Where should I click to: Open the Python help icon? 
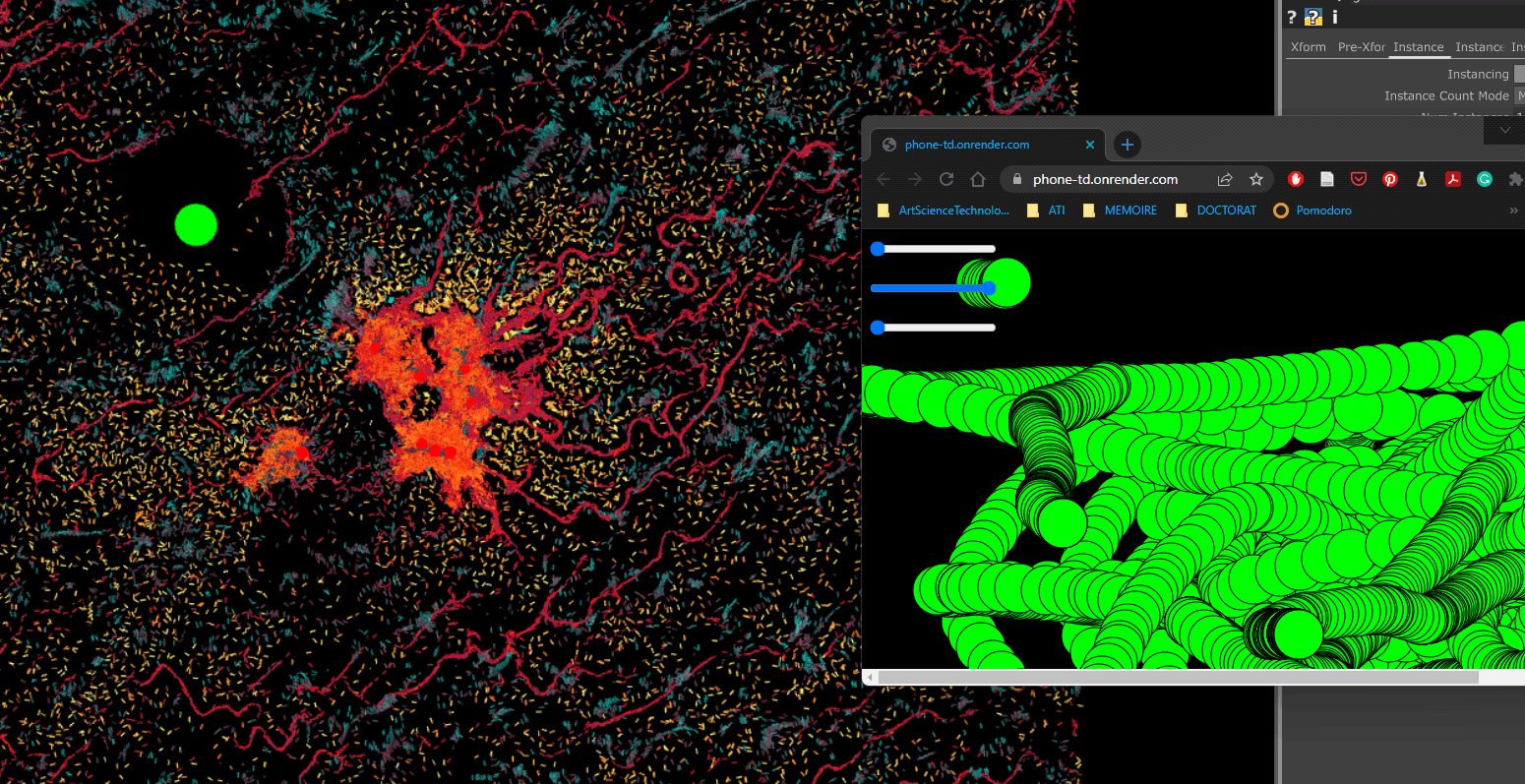(x=1313, y=17)
